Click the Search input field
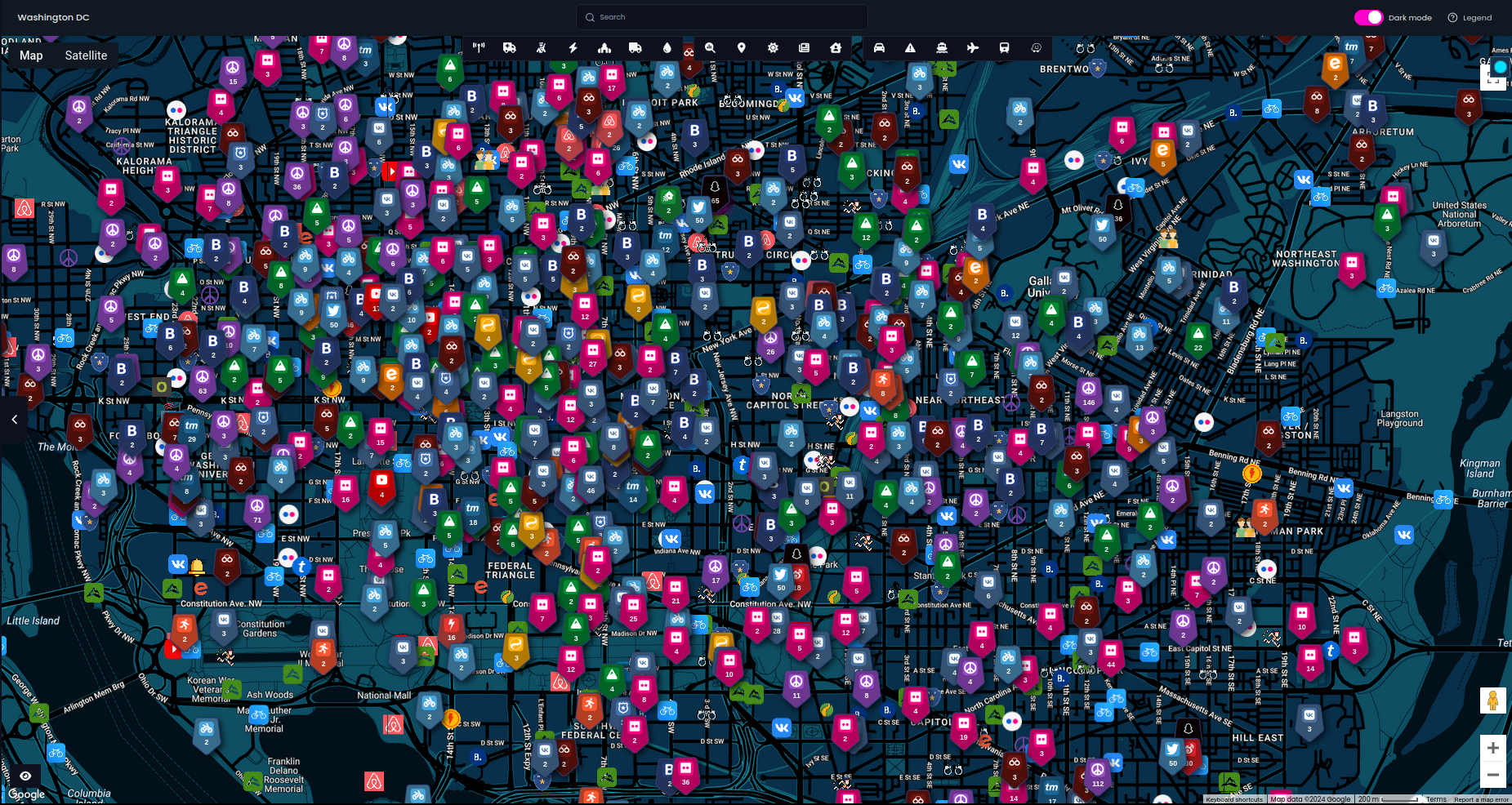This screenshot has height=805, width=1512. 722,17
